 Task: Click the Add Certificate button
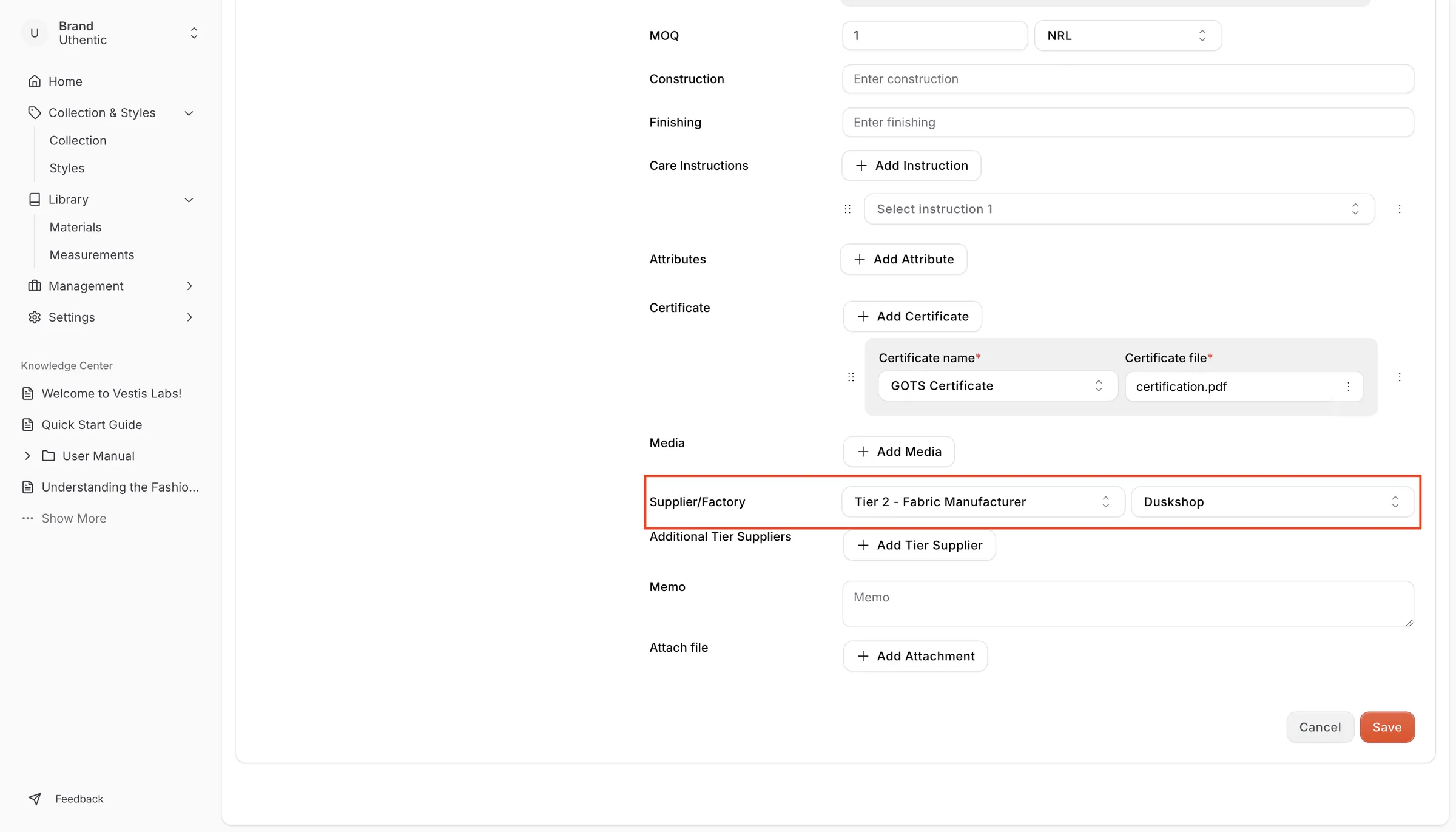[x=912, y=316]
